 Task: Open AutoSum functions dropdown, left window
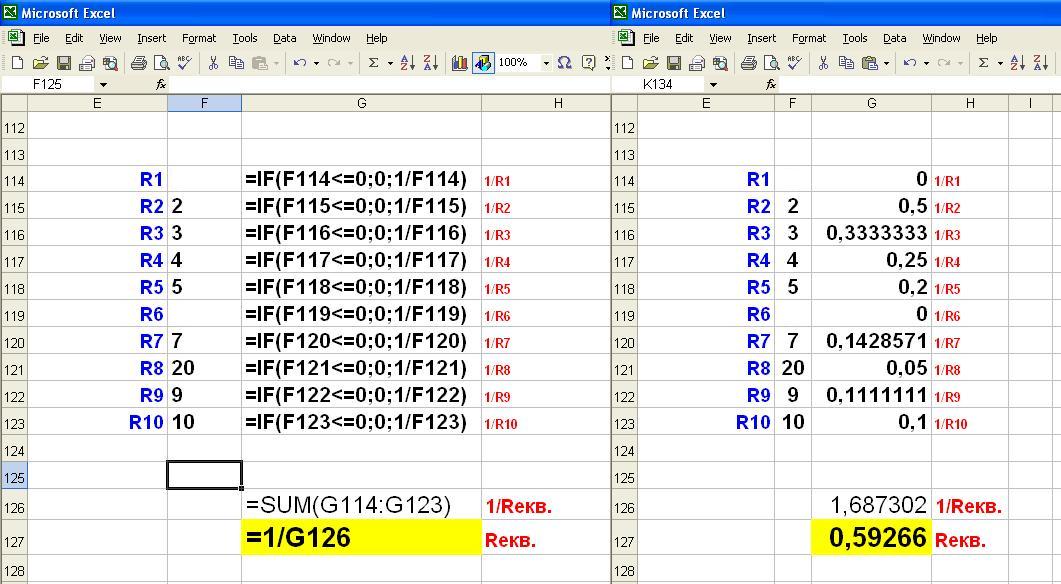pos(390,63)
